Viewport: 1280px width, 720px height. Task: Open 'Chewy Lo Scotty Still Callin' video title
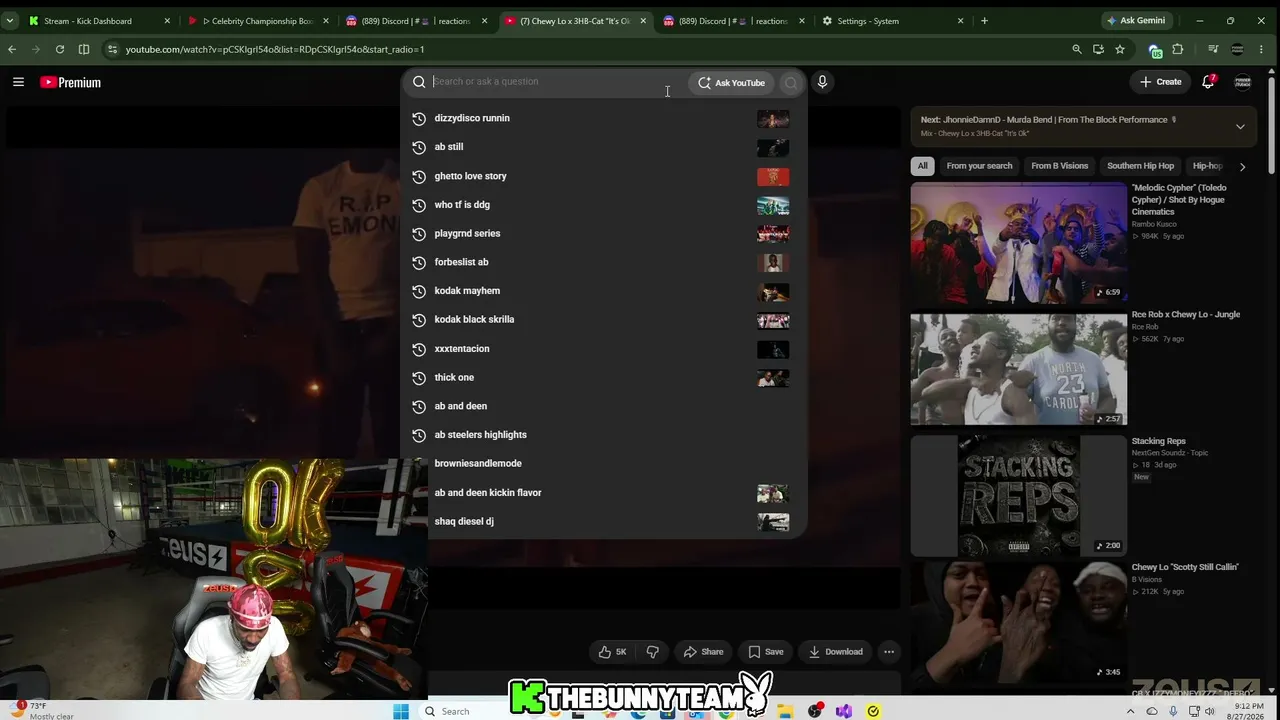[x=1185, y=567]
